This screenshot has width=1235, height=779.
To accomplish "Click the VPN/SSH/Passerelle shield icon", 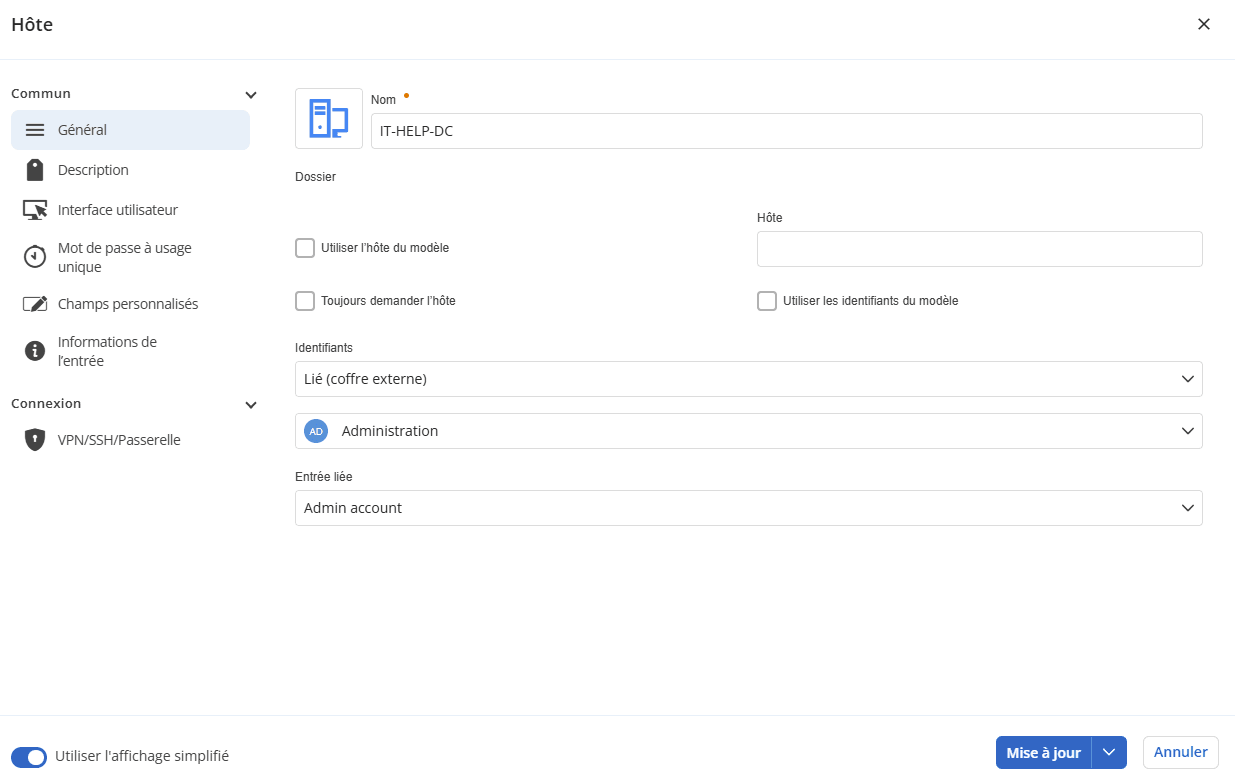I will pyautogui.click(x=35, y=440).
